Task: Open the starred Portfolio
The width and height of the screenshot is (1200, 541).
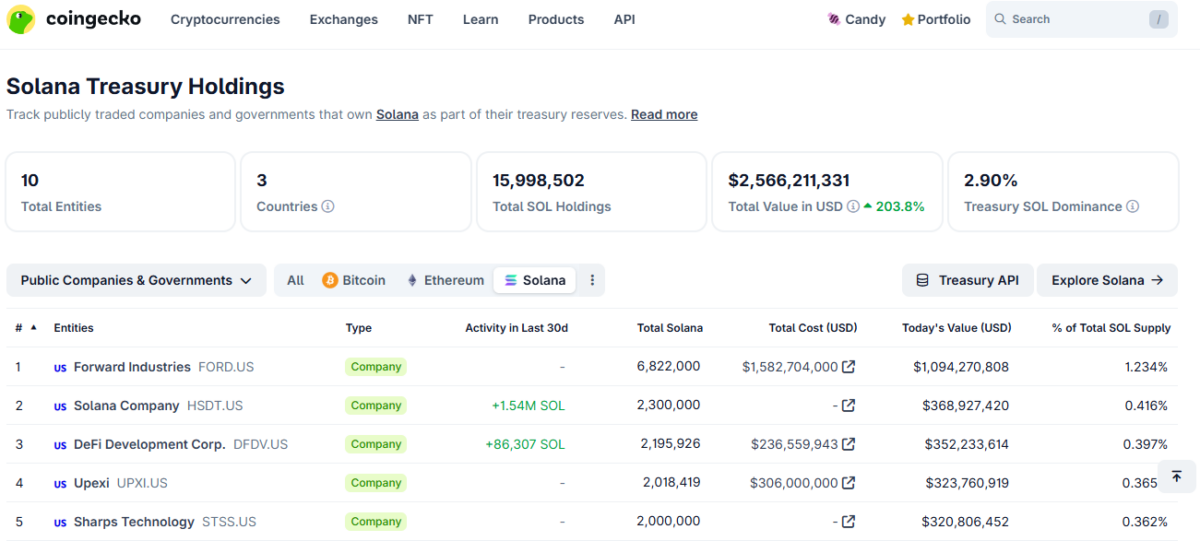Action: coord(936,19)
